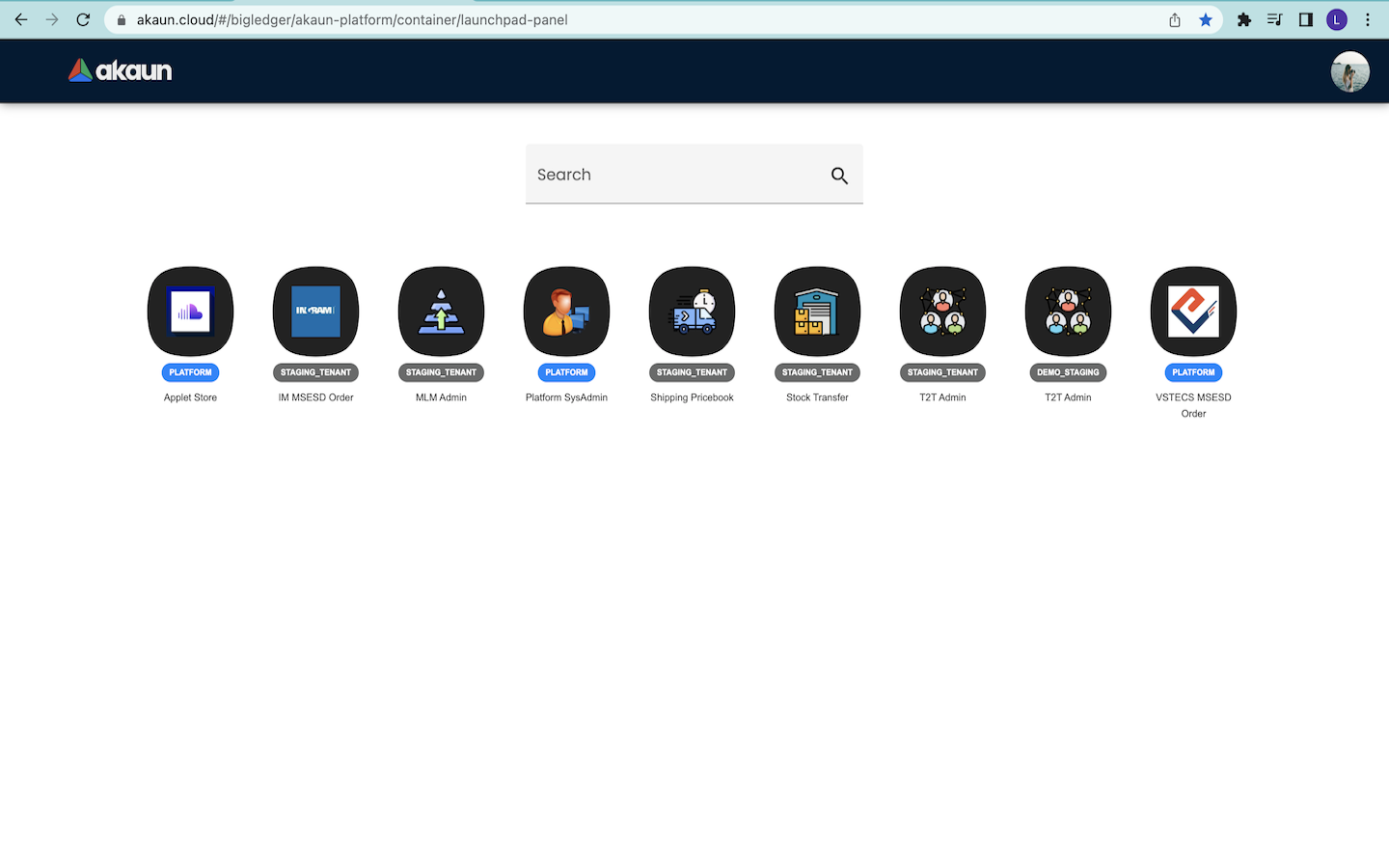Viewport: 1389px width, 868px height.
Task: Click PLATFORM badge under Platform SysAdmin
Action: (566, 372)
